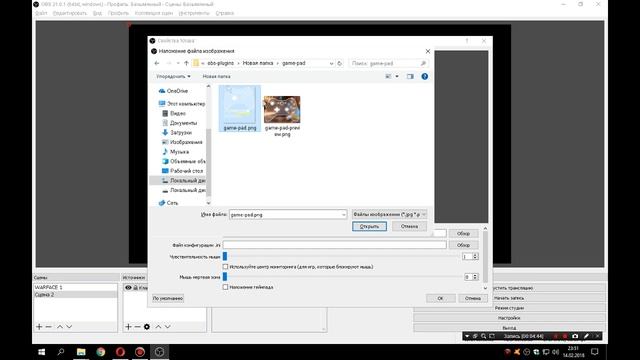Open Chrome from taskbar

click(x=100, y=352)
